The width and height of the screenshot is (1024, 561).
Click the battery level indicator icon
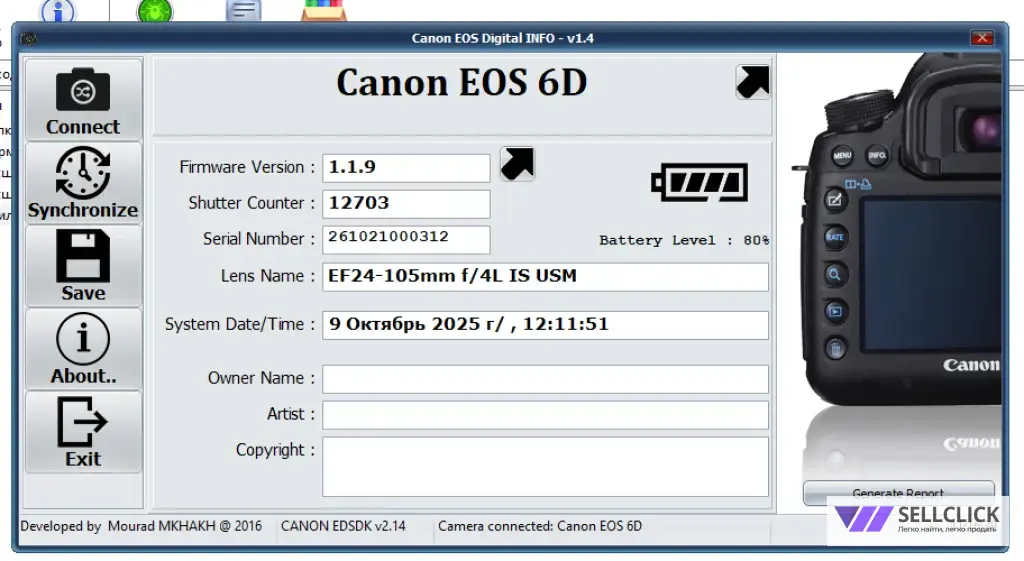click(x=699, y=183)
